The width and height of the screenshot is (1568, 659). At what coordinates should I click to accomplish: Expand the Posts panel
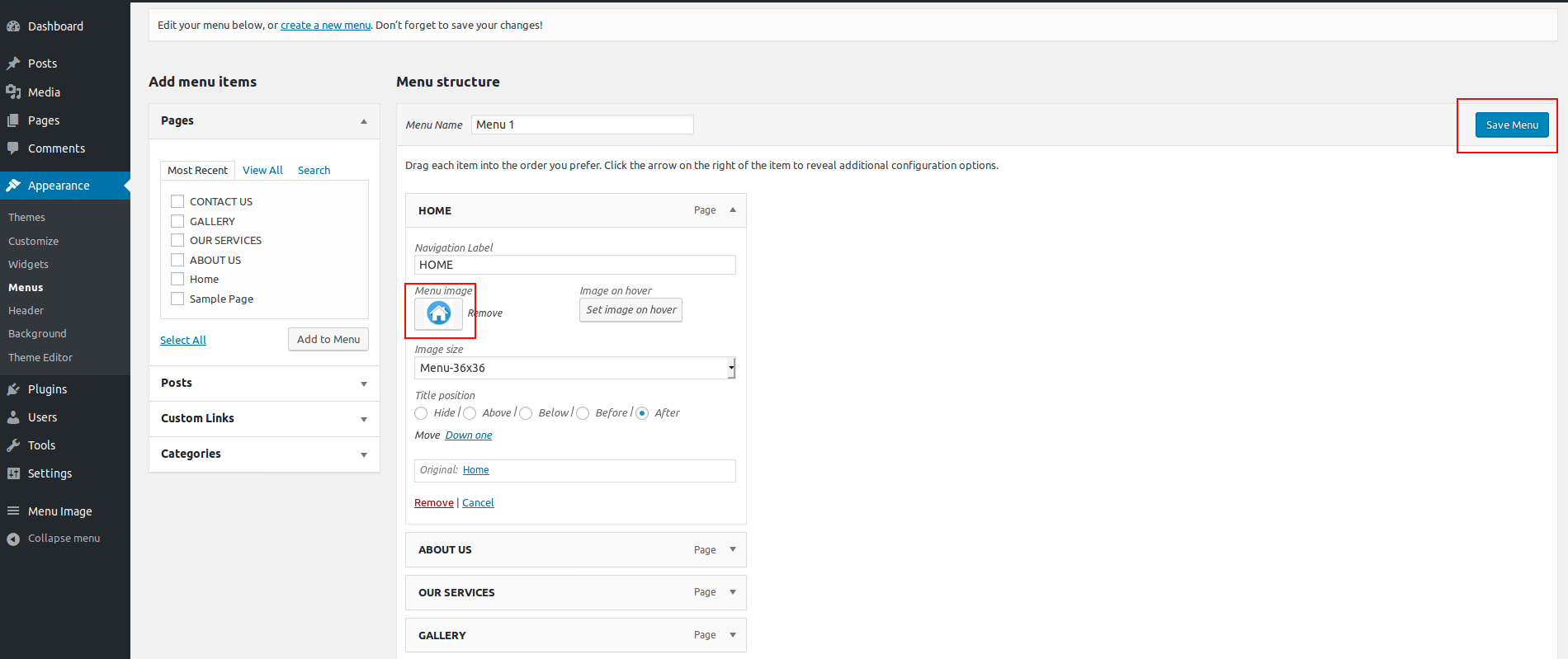tap(364, 384)
